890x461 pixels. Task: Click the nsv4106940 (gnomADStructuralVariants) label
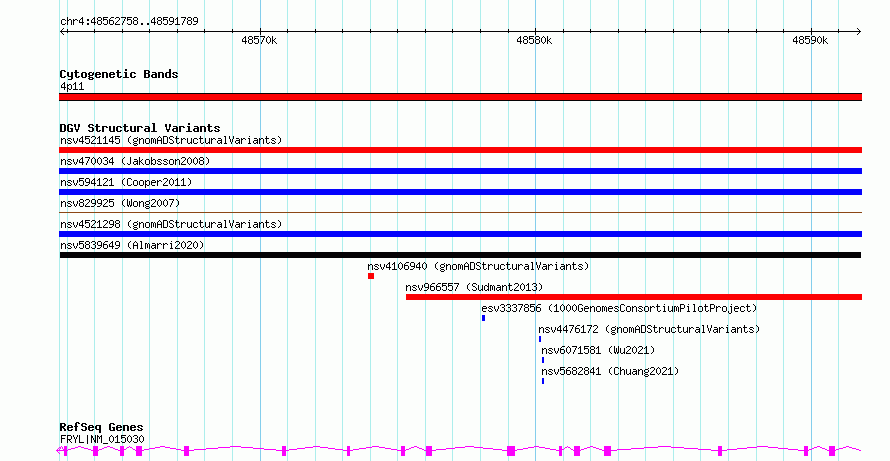[x=478, y=266]
